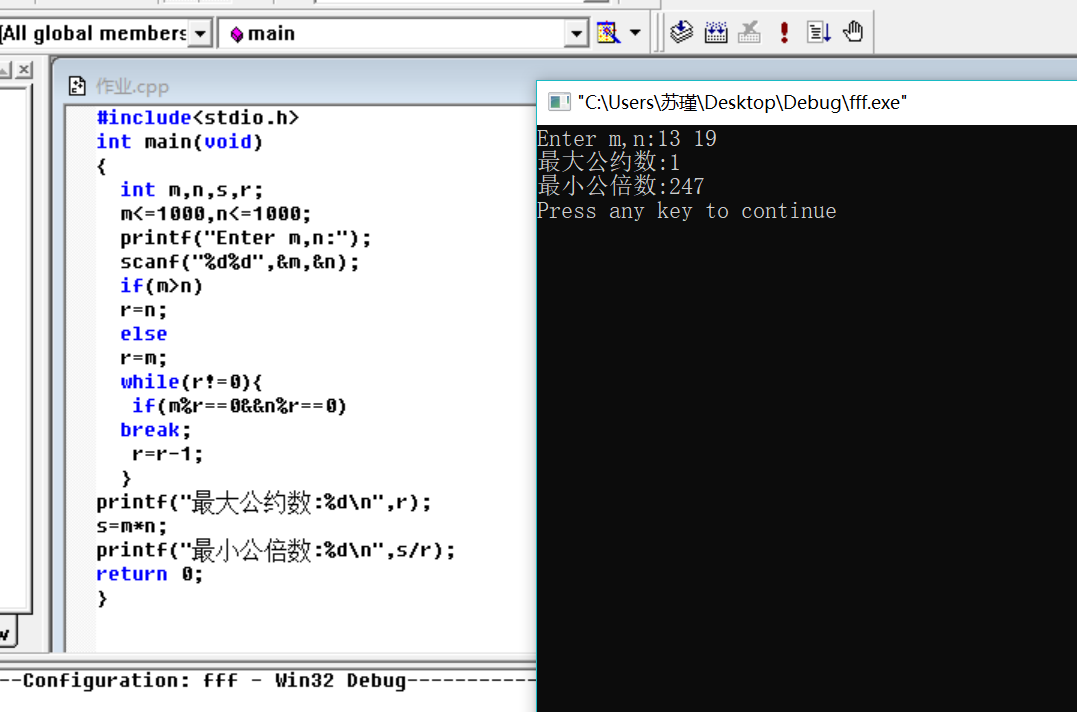Click the s=m*n; code line
The image size is (1077, 712).
(x=131, y=526)
